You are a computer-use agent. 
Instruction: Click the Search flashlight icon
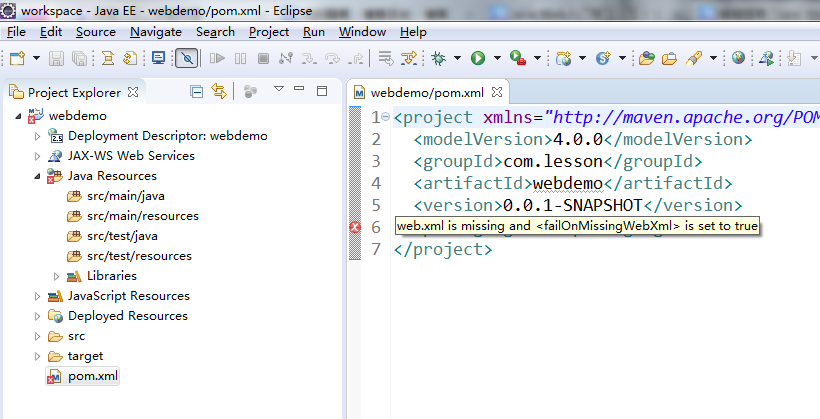coord(694,58)
